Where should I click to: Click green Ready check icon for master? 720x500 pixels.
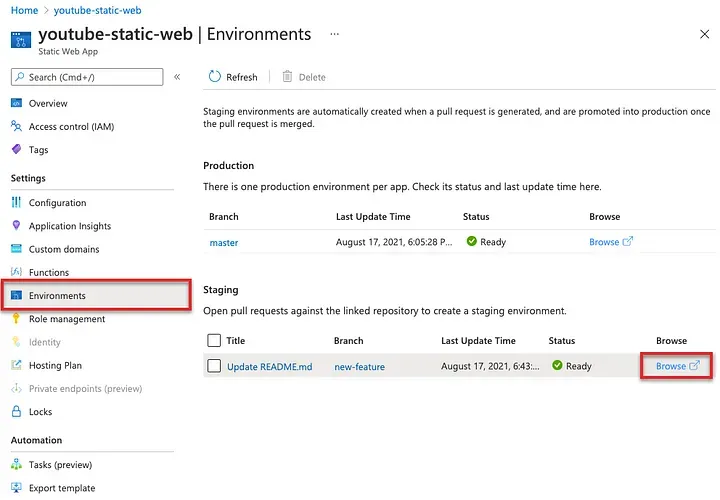472,241
